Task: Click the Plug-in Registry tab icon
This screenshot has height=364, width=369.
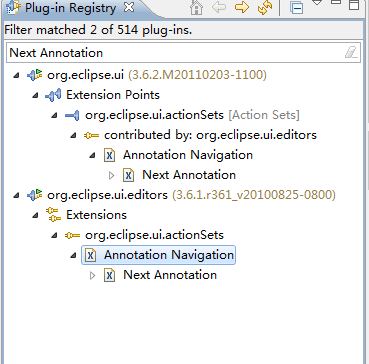Action: point(13,8)
